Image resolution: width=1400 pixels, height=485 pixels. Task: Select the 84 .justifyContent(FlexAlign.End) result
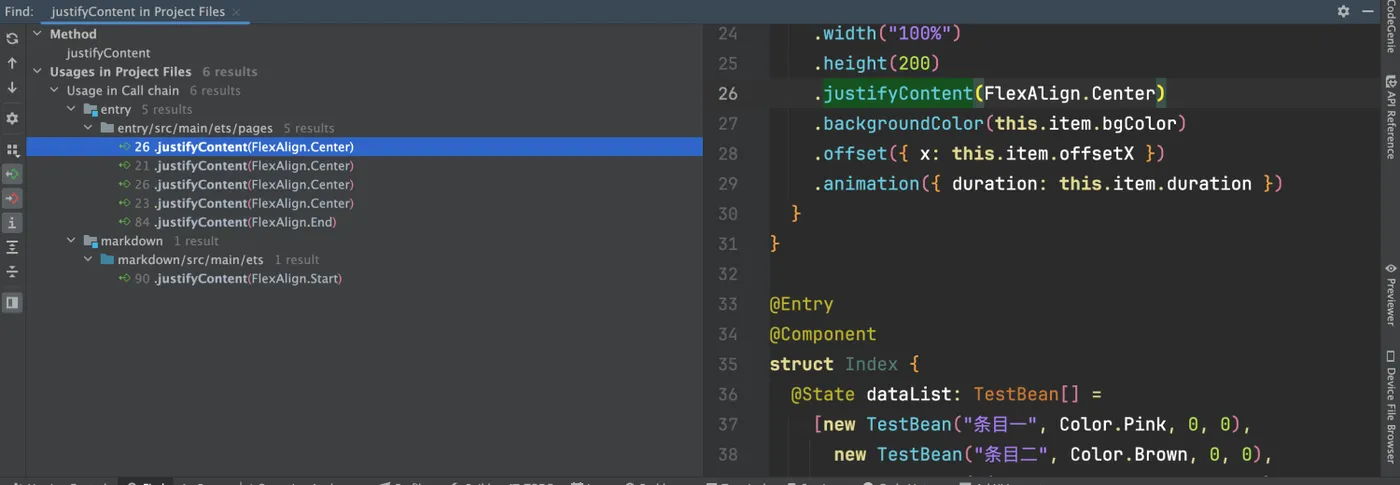[235, 222]
